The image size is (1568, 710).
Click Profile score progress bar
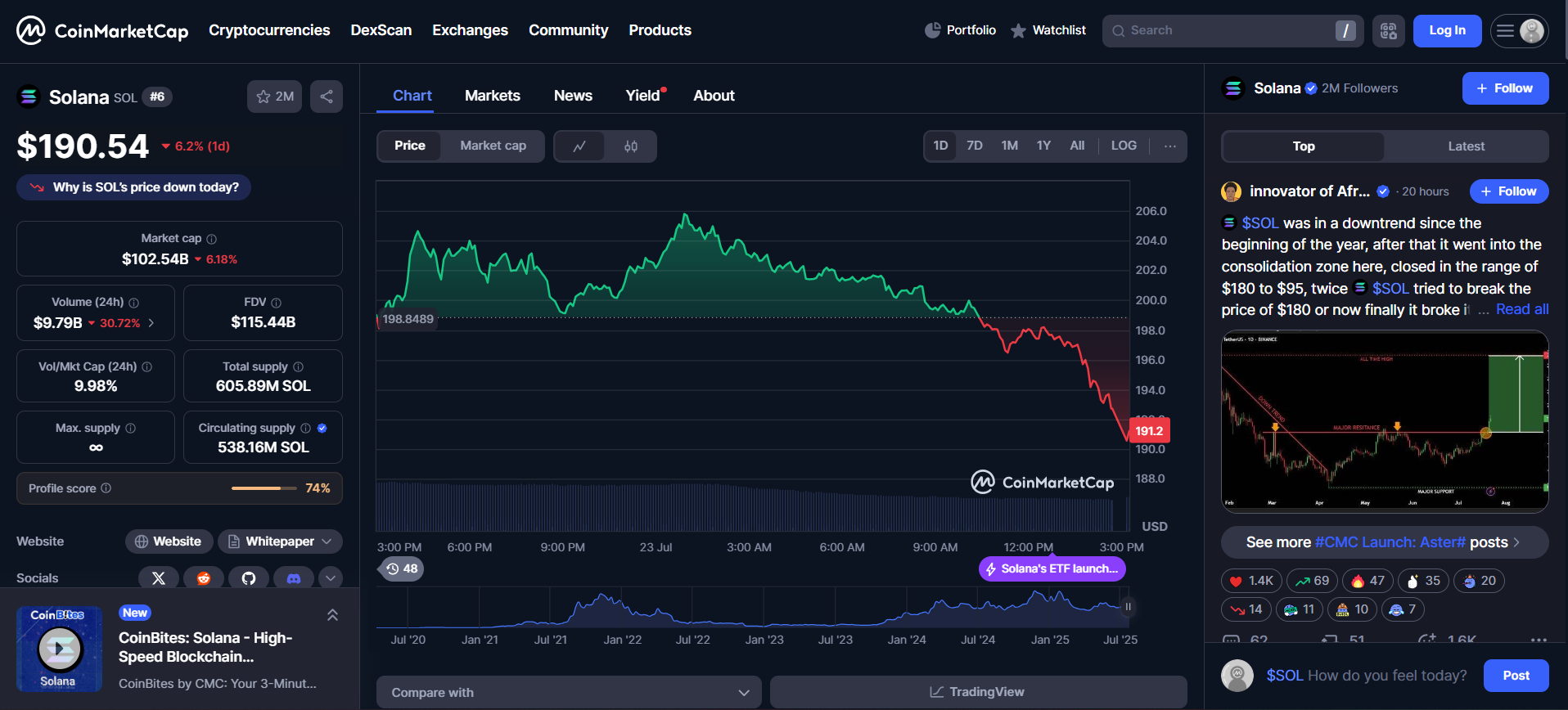coord(264,488)
